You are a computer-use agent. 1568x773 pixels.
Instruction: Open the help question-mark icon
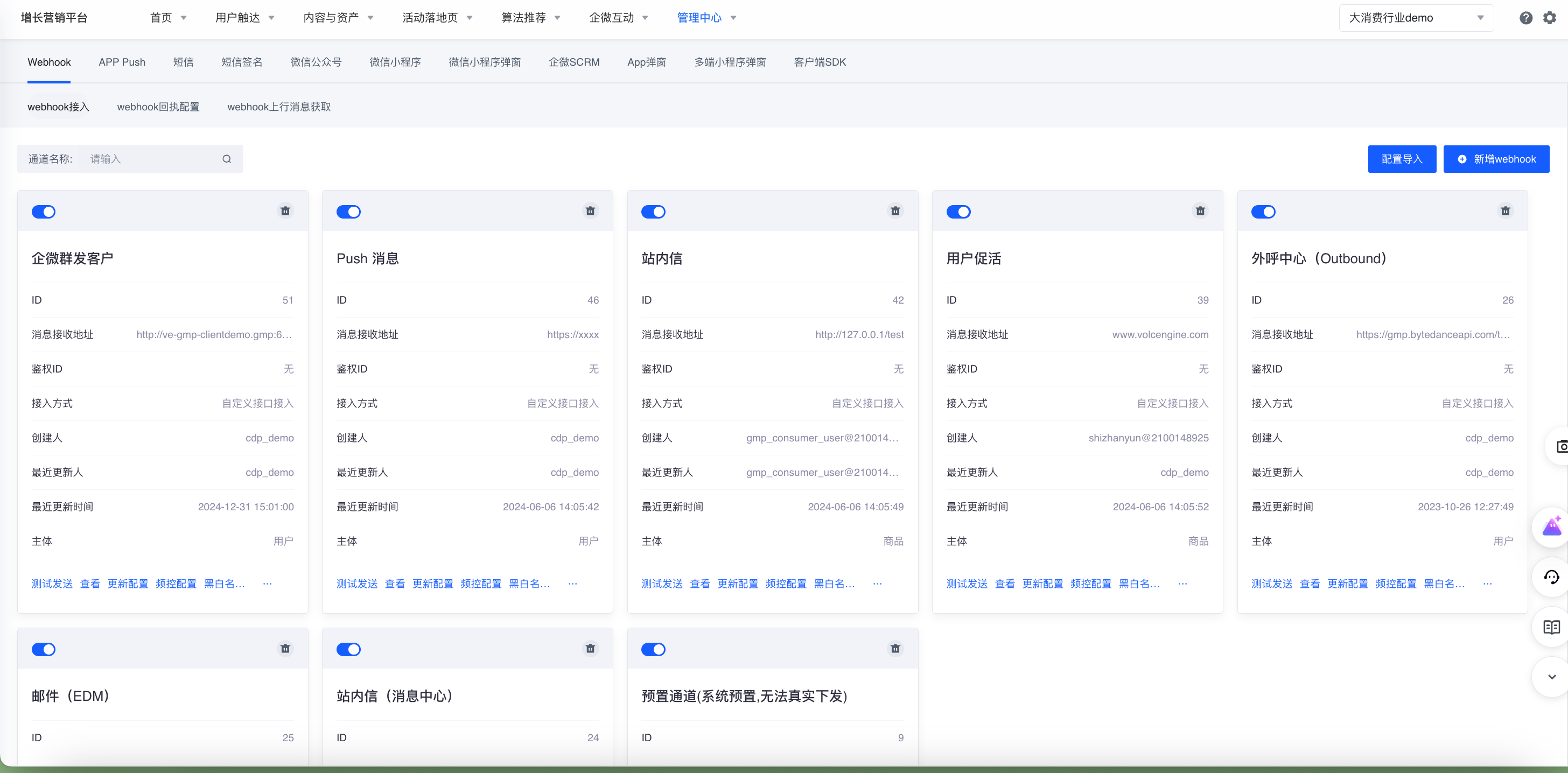pyautogui.click(x=1525, y=18)
